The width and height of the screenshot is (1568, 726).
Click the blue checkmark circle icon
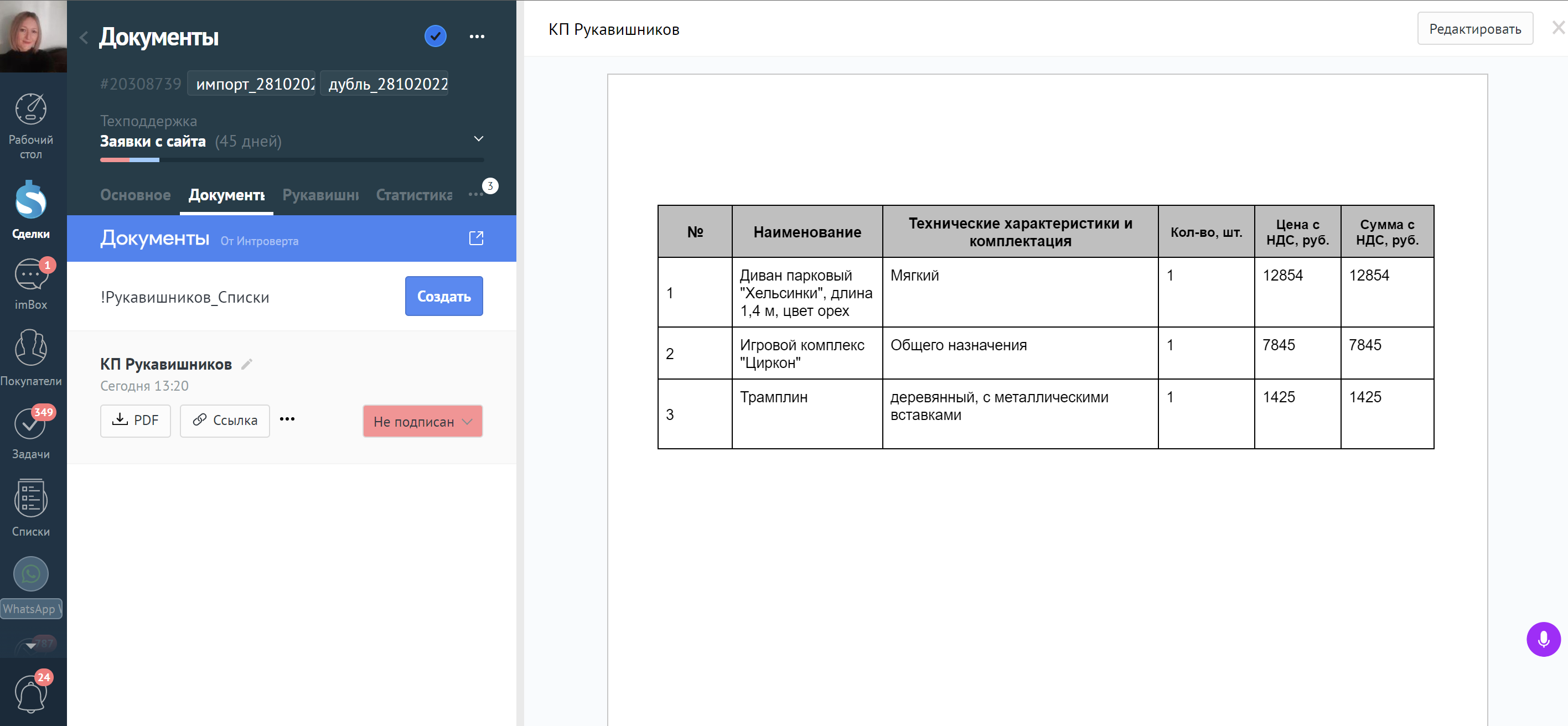(435, 36)
